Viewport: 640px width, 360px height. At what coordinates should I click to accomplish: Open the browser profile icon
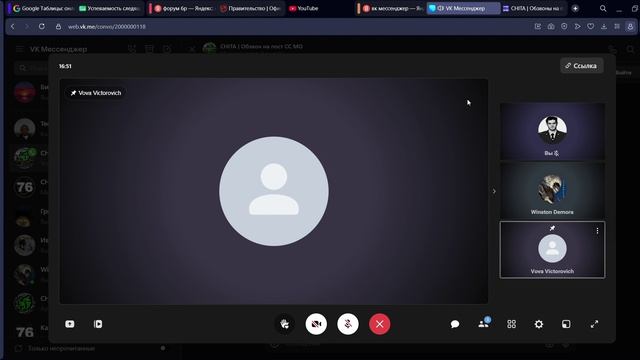click(x=630, y=27)
